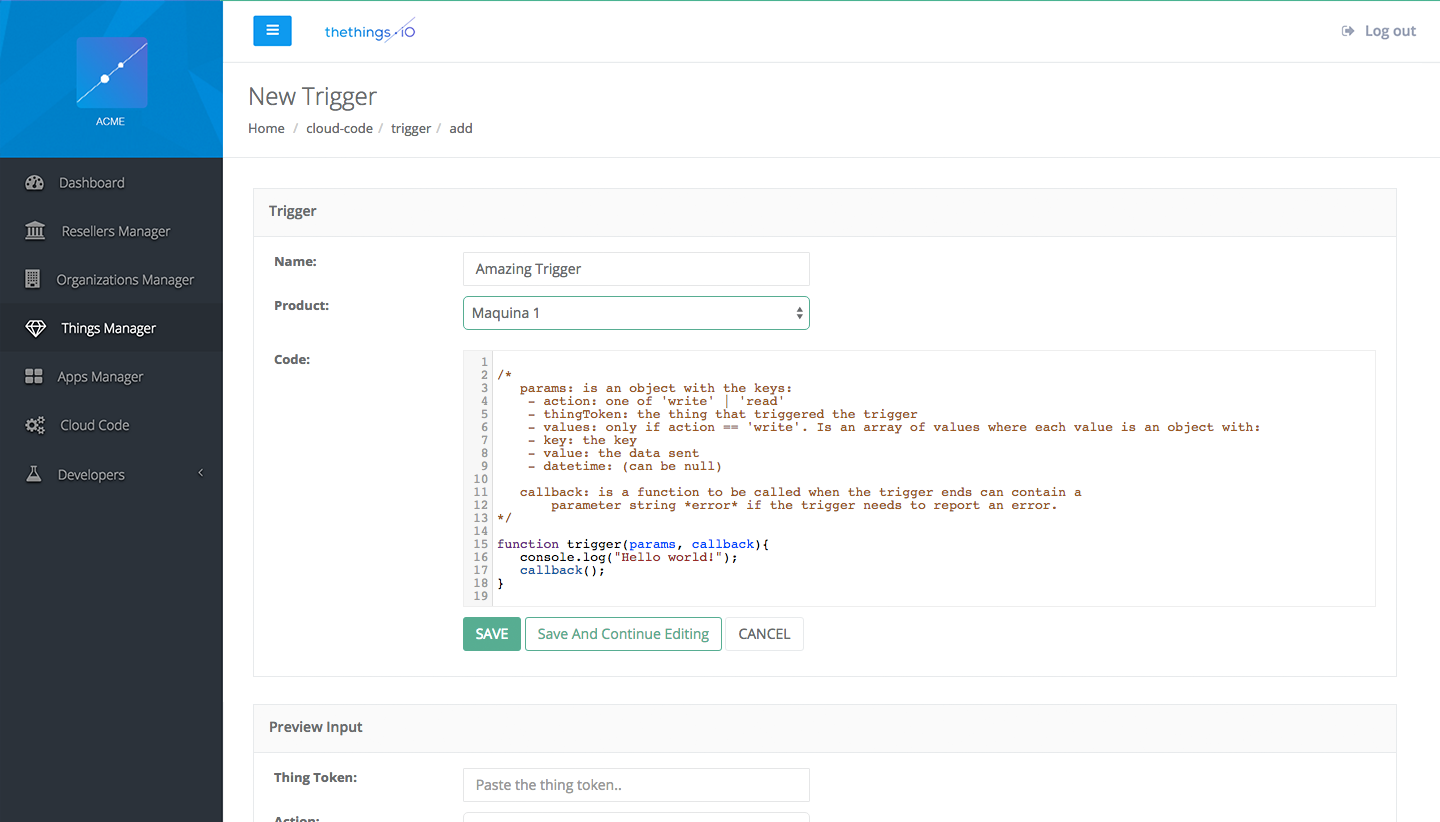Click the Things Manager diamond icon

(35, 328)
